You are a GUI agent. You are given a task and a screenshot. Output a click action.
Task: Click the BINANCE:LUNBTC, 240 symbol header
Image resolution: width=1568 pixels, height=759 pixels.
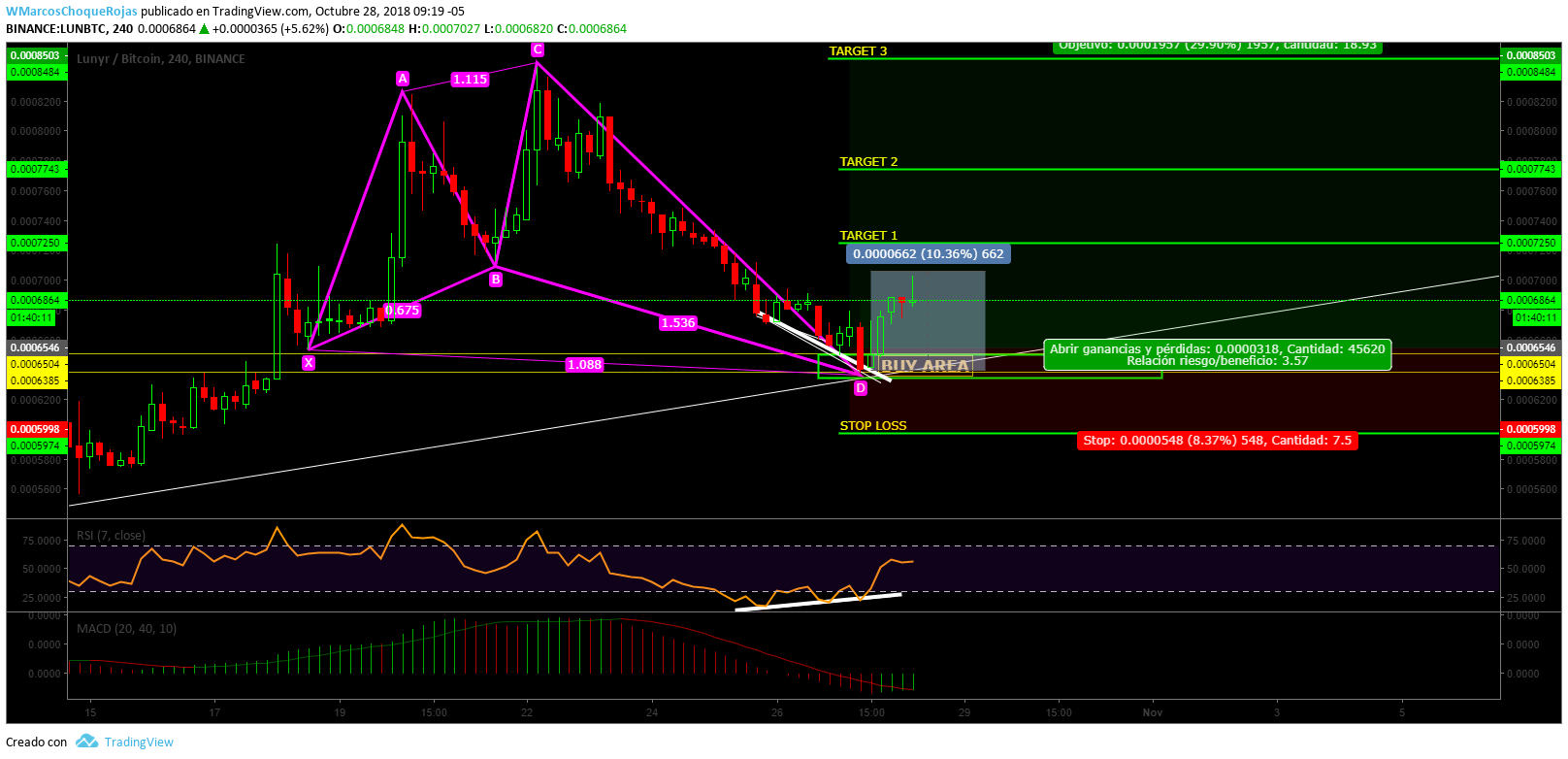click(70, 29)
